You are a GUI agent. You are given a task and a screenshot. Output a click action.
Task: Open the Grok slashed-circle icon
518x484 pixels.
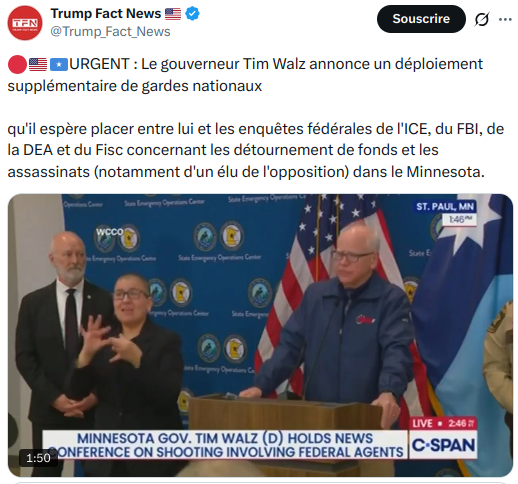pos(482,19)
